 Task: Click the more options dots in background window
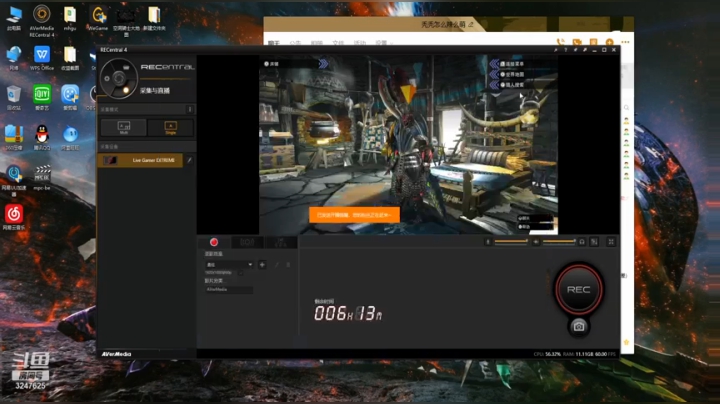(x=625, y=42)
